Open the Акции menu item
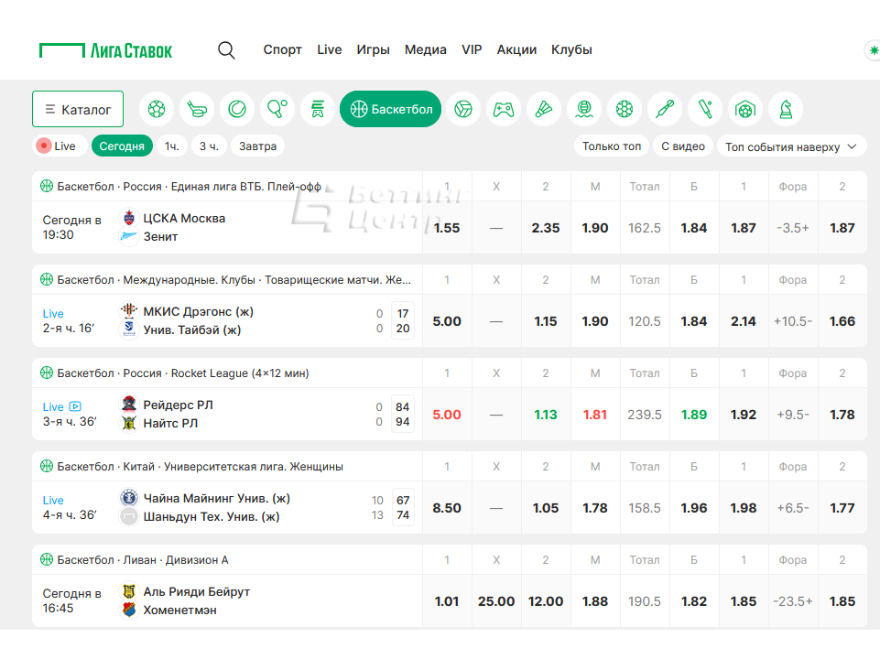 pos(516,50)
